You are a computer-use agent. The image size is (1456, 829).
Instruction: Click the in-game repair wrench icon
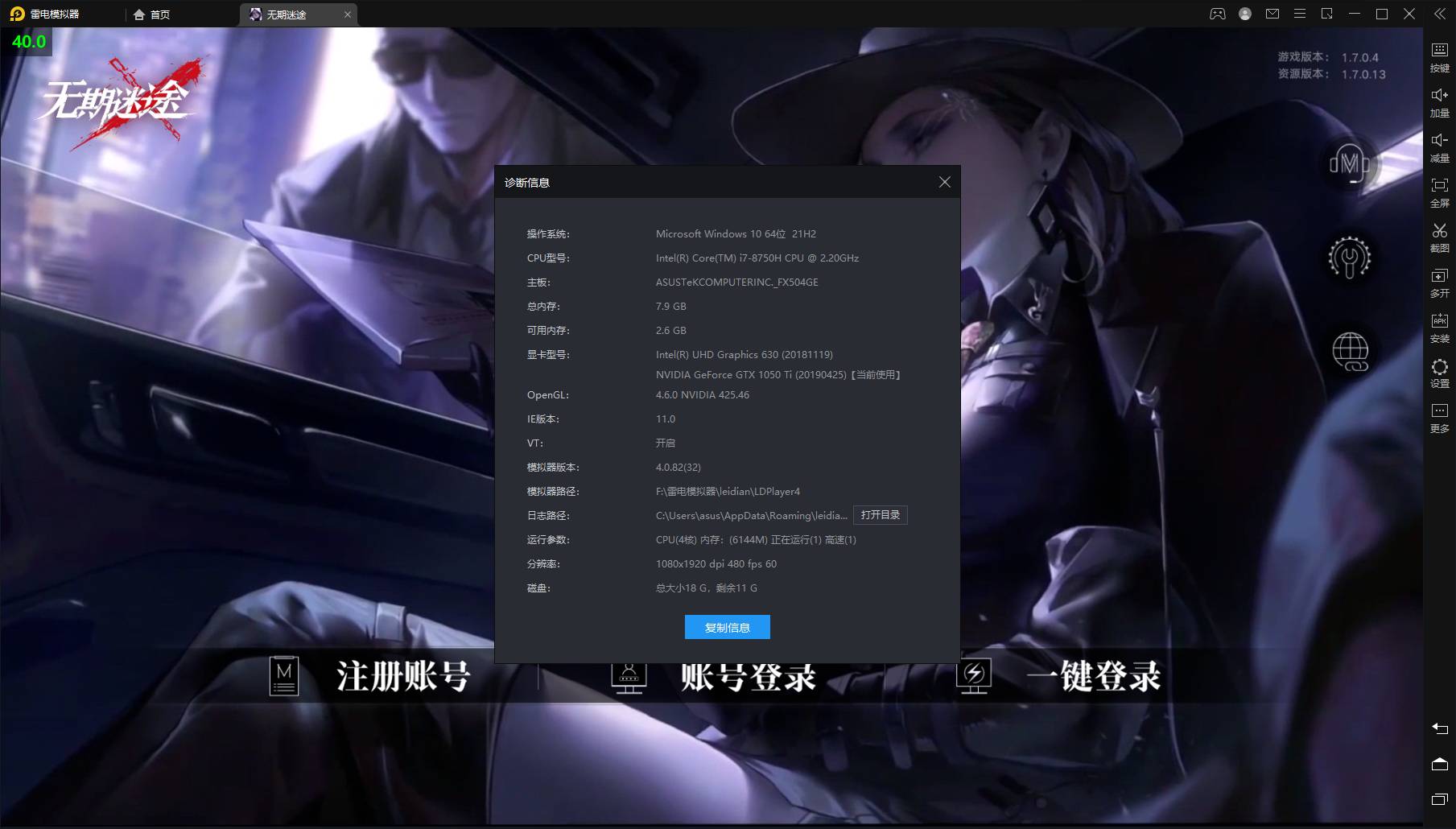click(1350, 258)
